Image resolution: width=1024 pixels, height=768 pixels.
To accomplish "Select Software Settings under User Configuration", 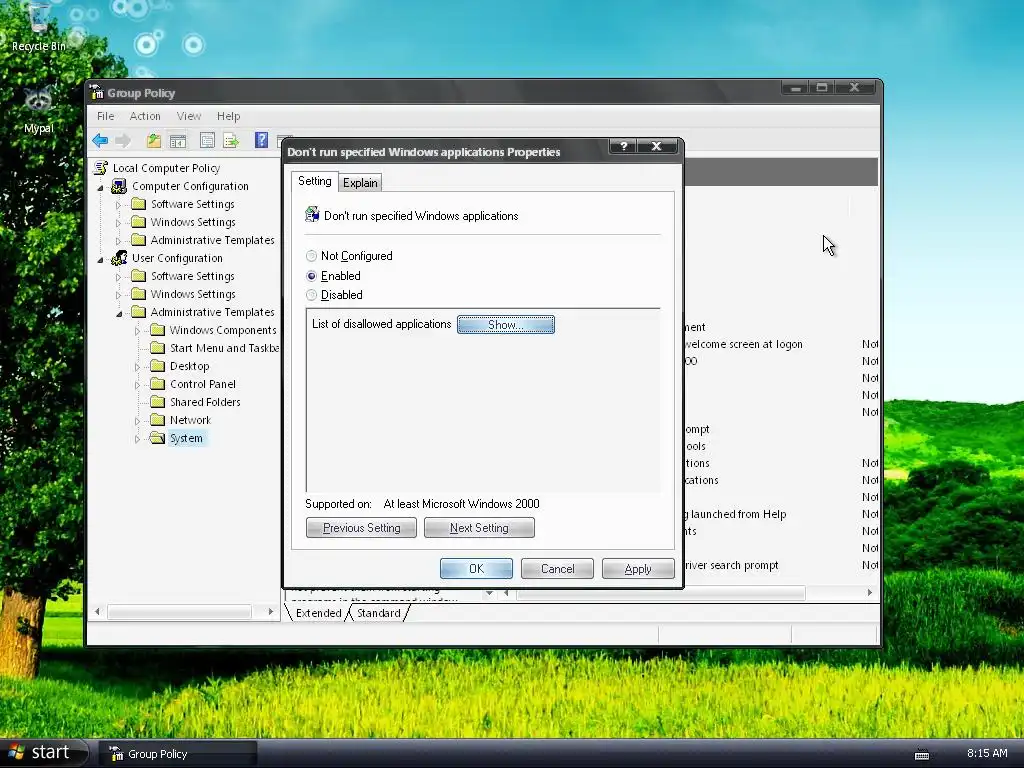I will click(x=193, y=276).
